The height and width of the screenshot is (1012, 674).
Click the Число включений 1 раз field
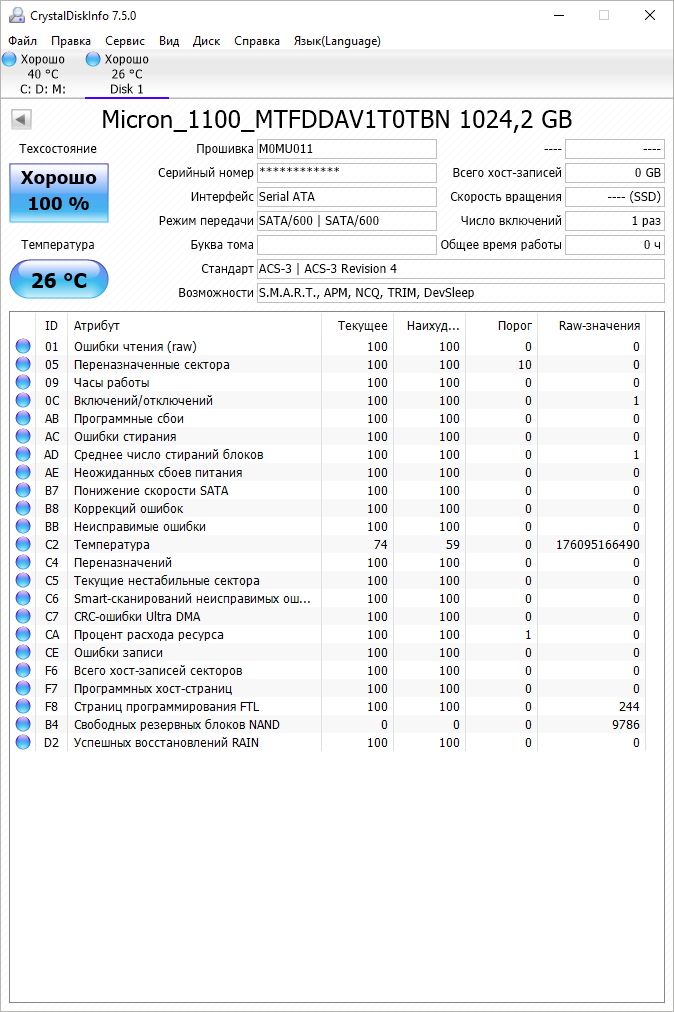pos(615,221)
